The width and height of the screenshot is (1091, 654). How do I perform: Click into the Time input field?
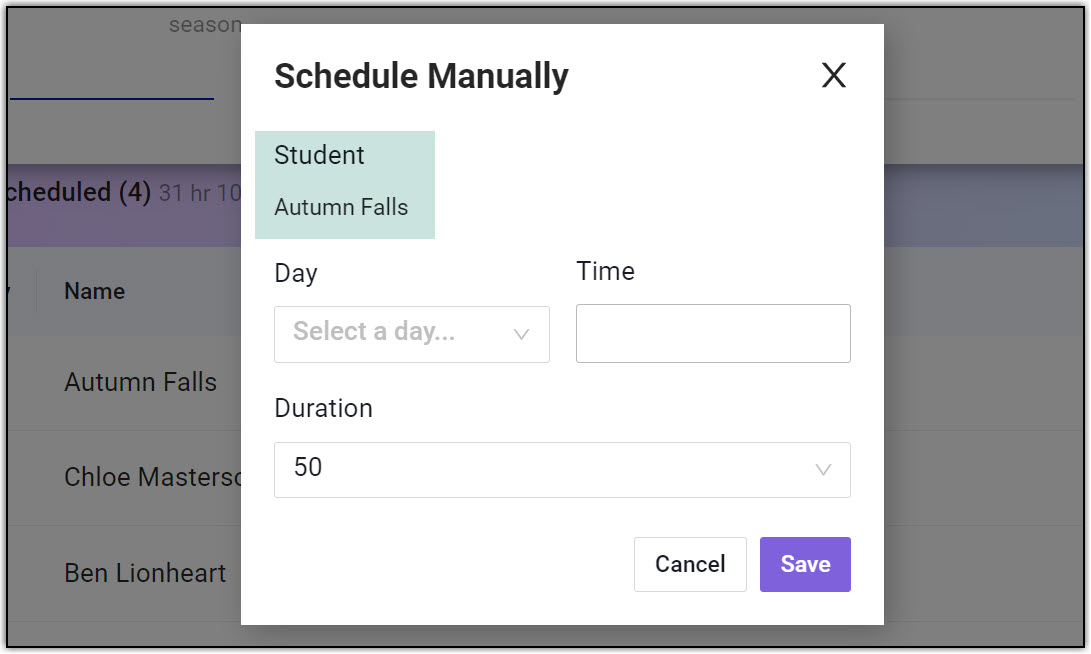coord(713,333)
